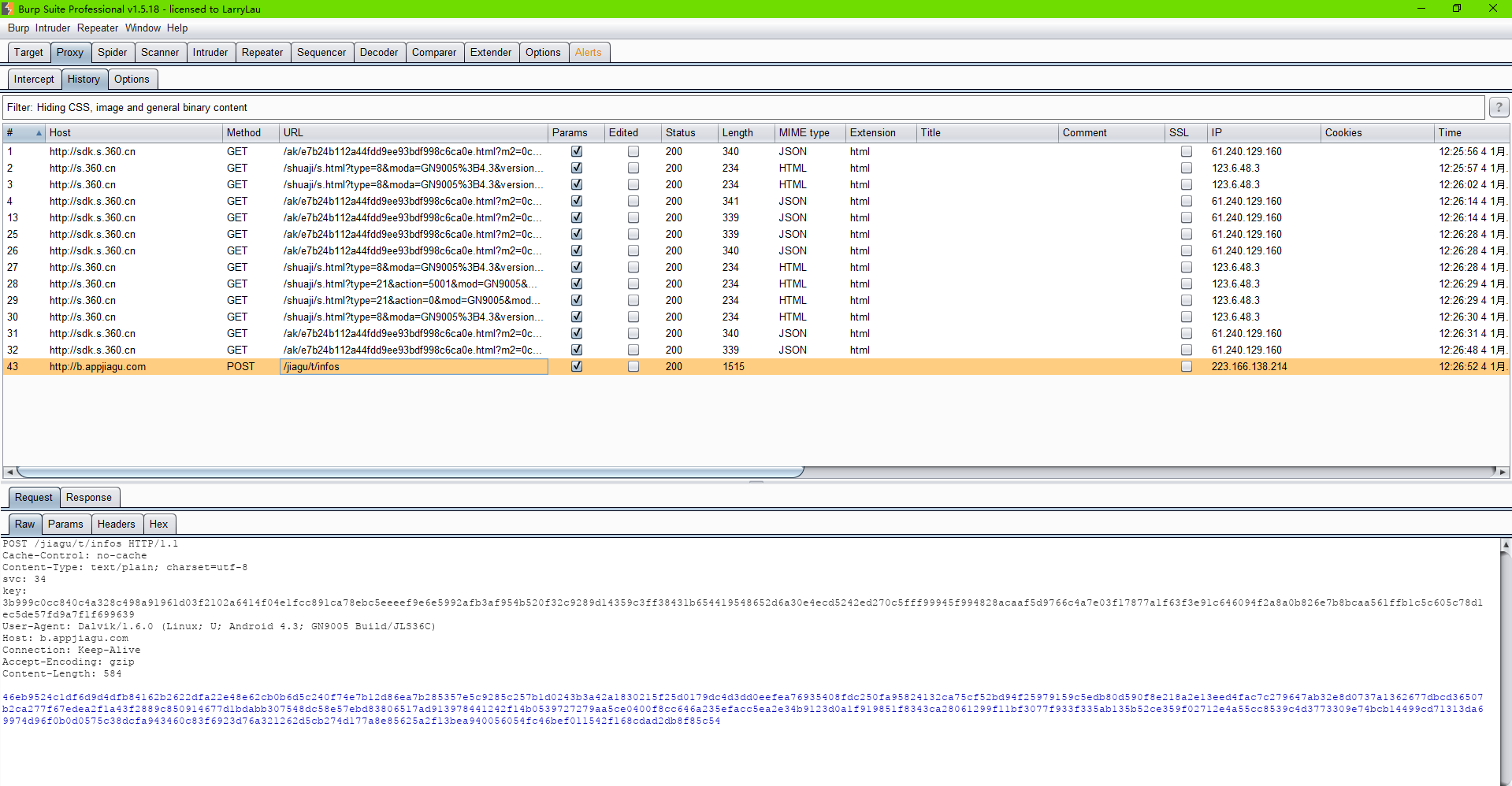This screenshot has width=1512, height=786.
Task: Sort history by Status column header
Action: 690,132
